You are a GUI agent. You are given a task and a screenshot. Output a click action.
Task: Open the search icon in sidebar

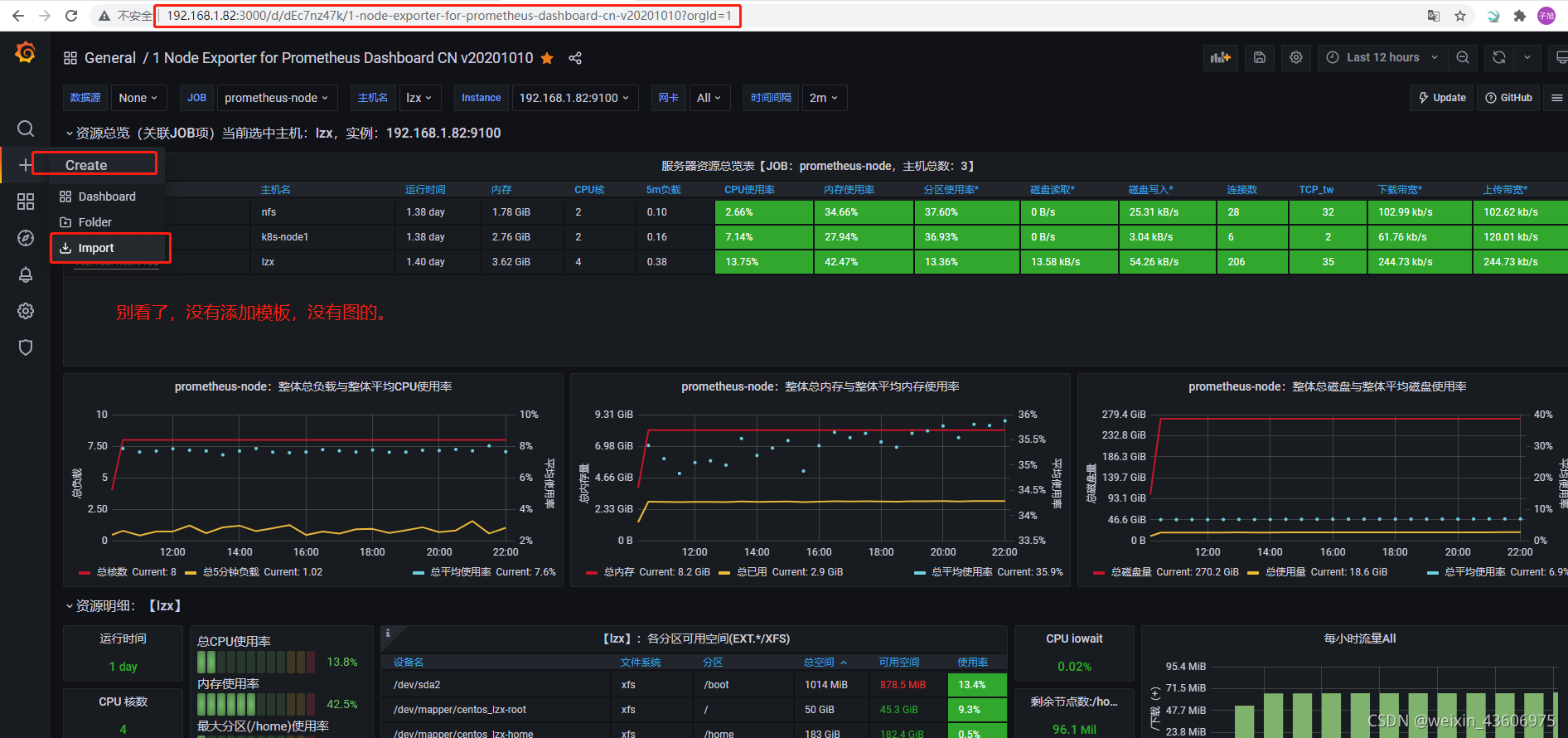tap(26, 129)
